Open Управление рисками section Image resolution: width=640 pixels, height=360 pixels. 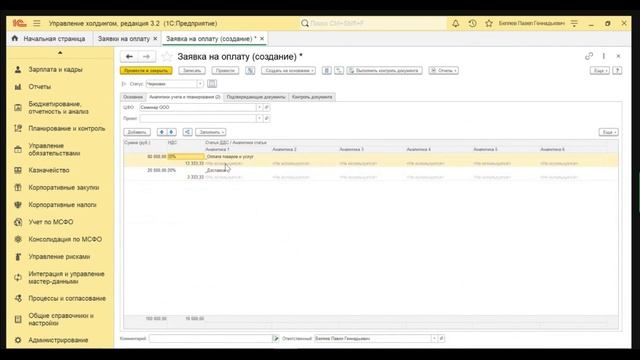(x=59, y=256)
